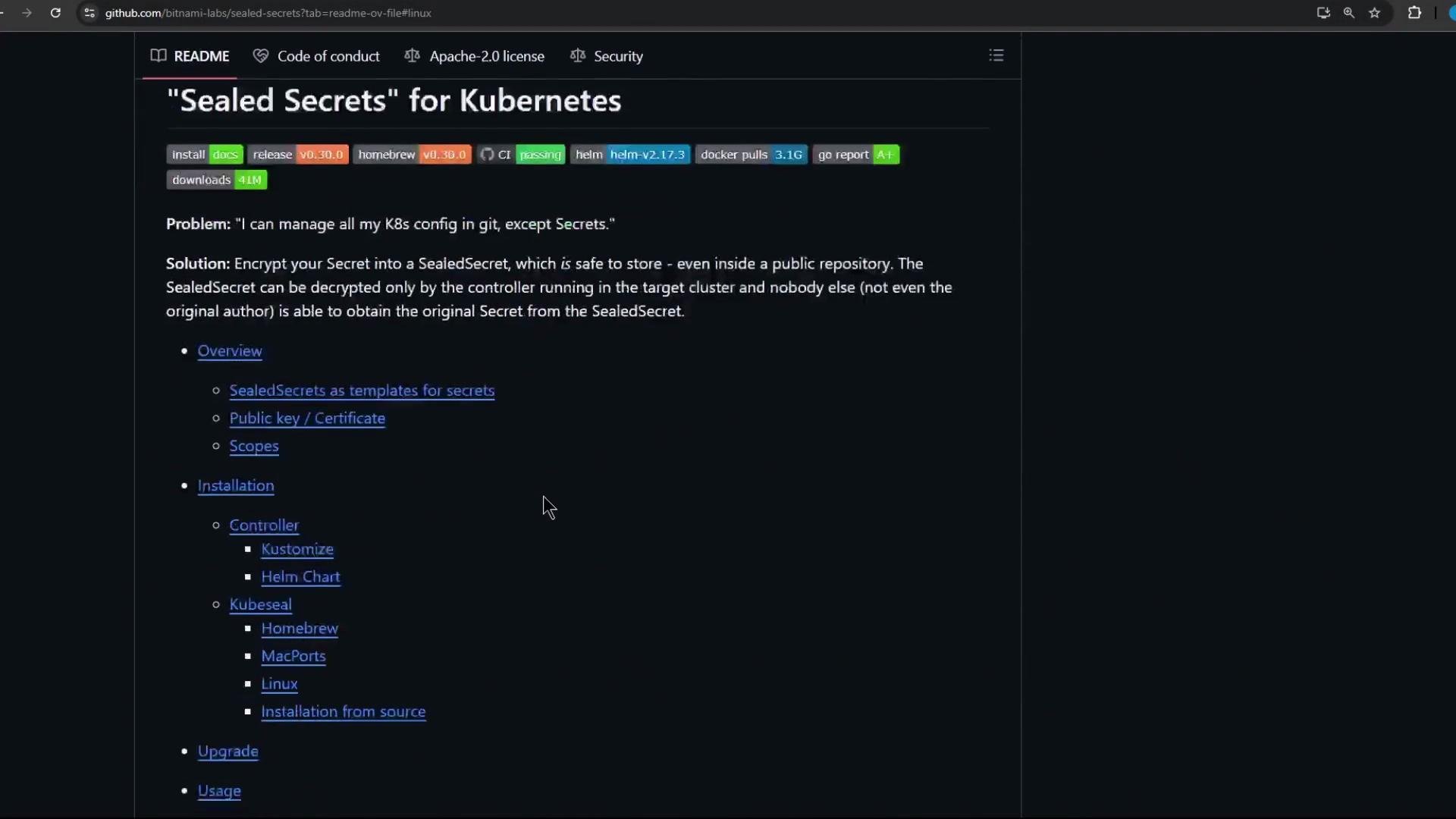The width and height of the screenshot is (1456, 819).
Task: Open the Public key / Certificate link
Action: coord(307,419)
